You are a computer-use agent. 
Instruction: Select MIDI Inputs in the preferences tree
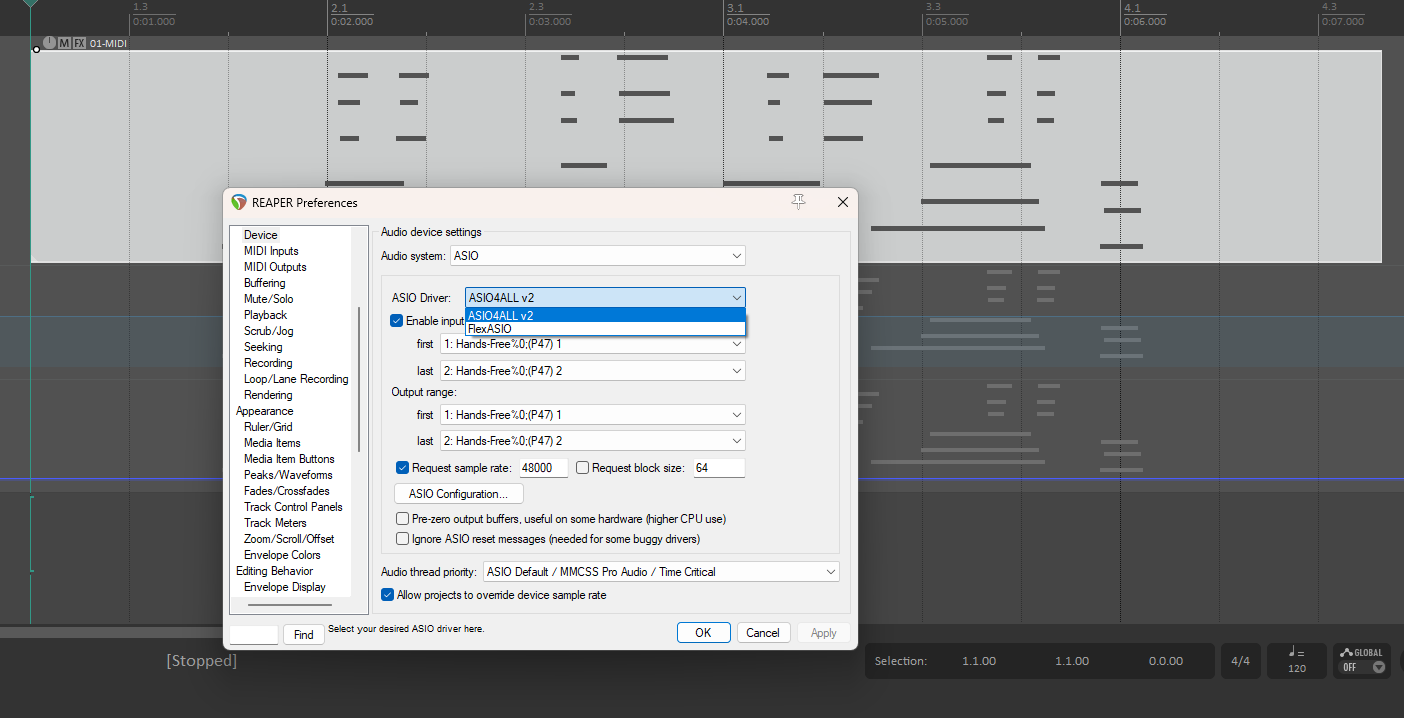pyautogui.click(x=271, y=251)
